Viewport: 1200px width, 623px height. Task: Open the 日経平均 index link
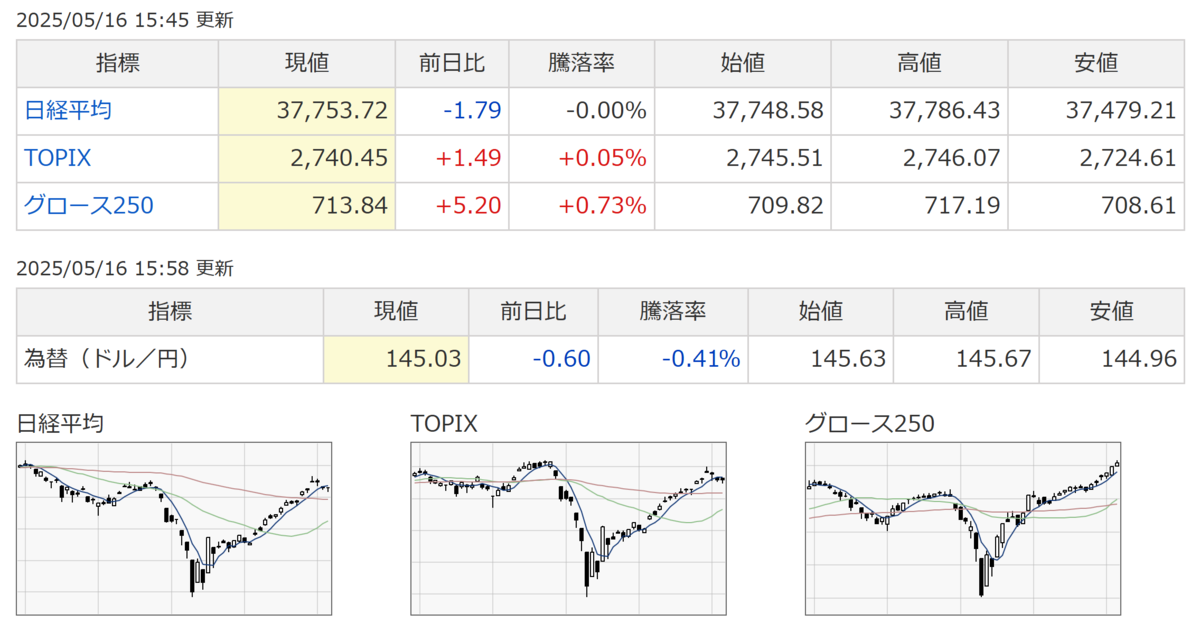tap(68, 110)
